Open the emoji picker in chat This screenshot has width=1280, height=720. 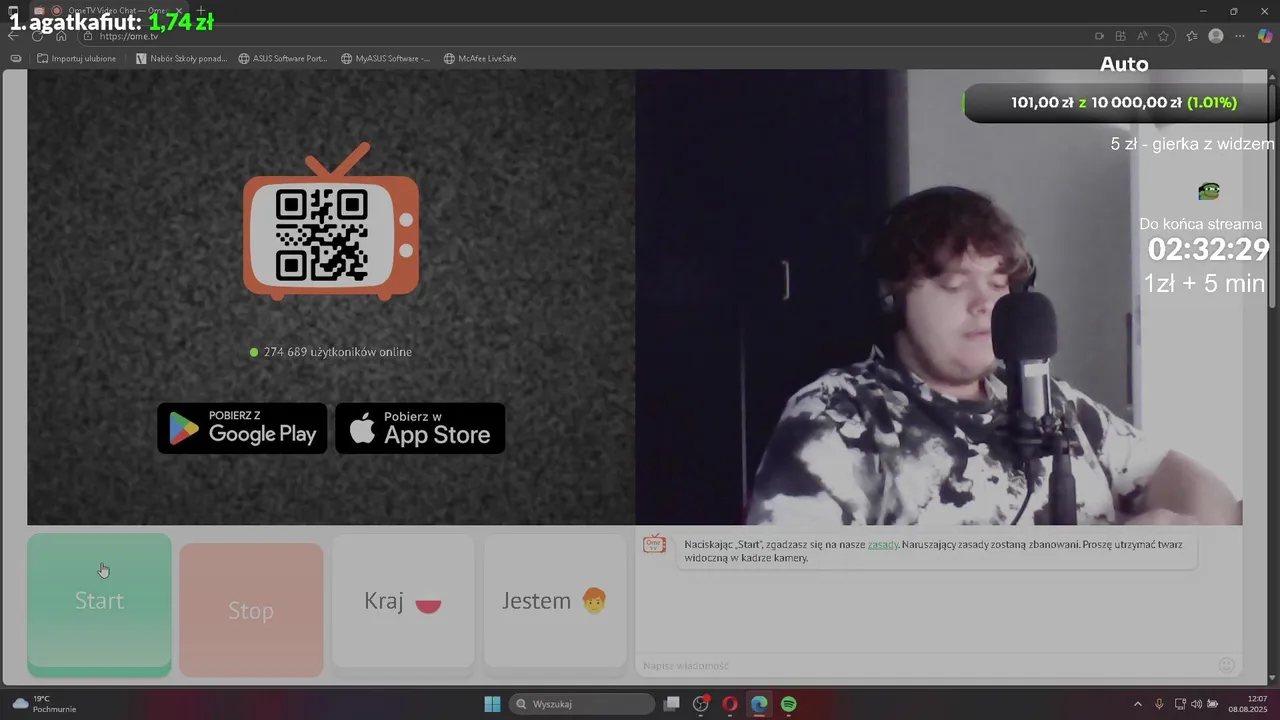[1227, 665]
